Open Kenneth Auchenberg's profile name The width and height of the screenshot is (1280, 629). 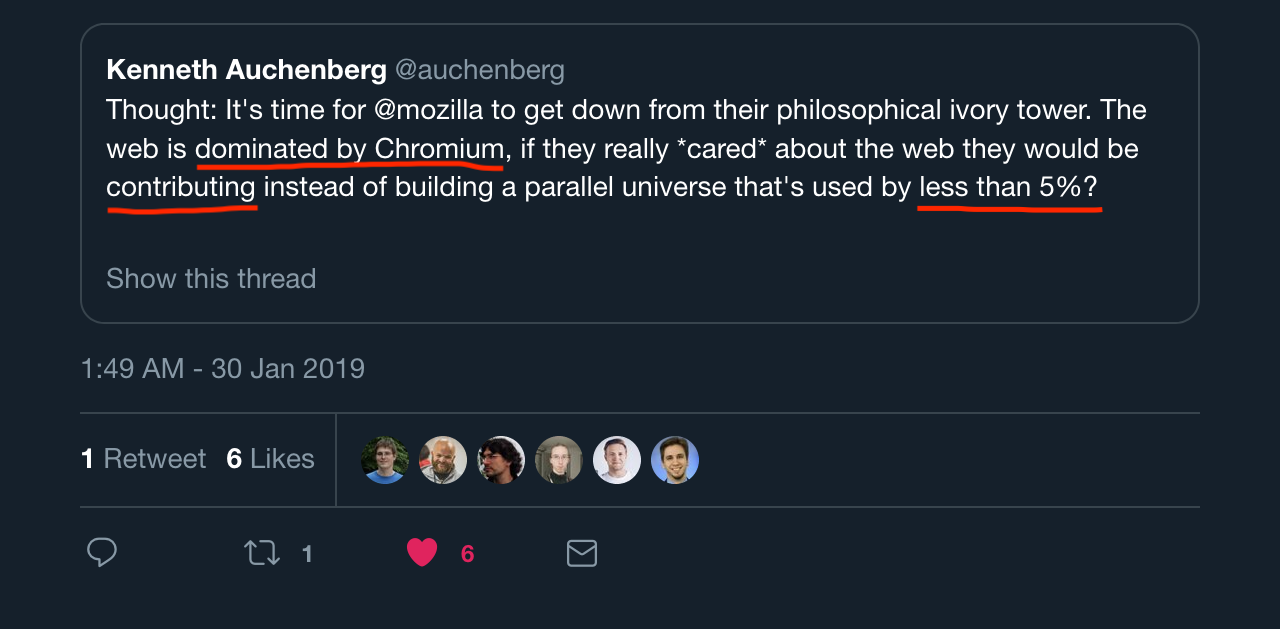pos(246,70)
